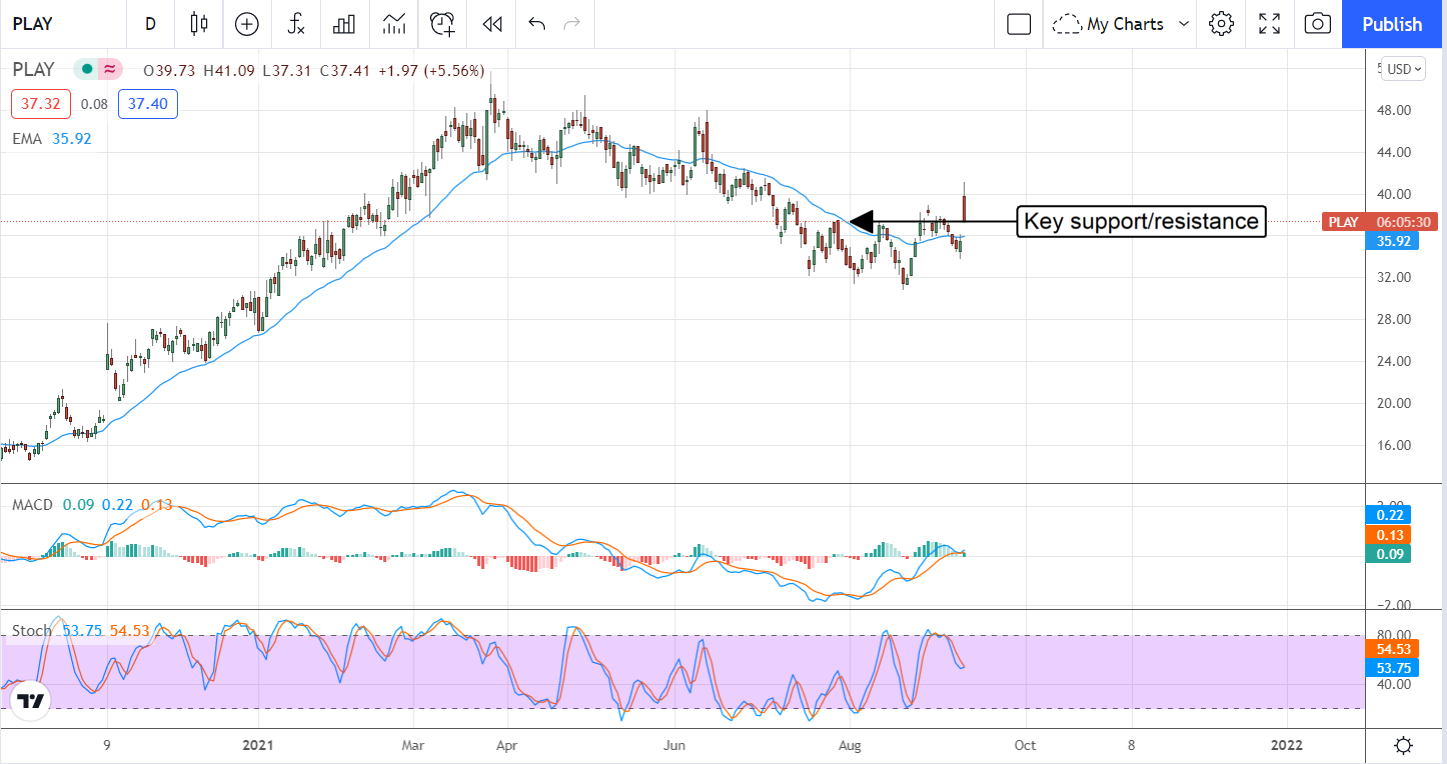Click the 44.00 price axis label
Viewport: 1447px width, 764px height.
point(1393,152)
